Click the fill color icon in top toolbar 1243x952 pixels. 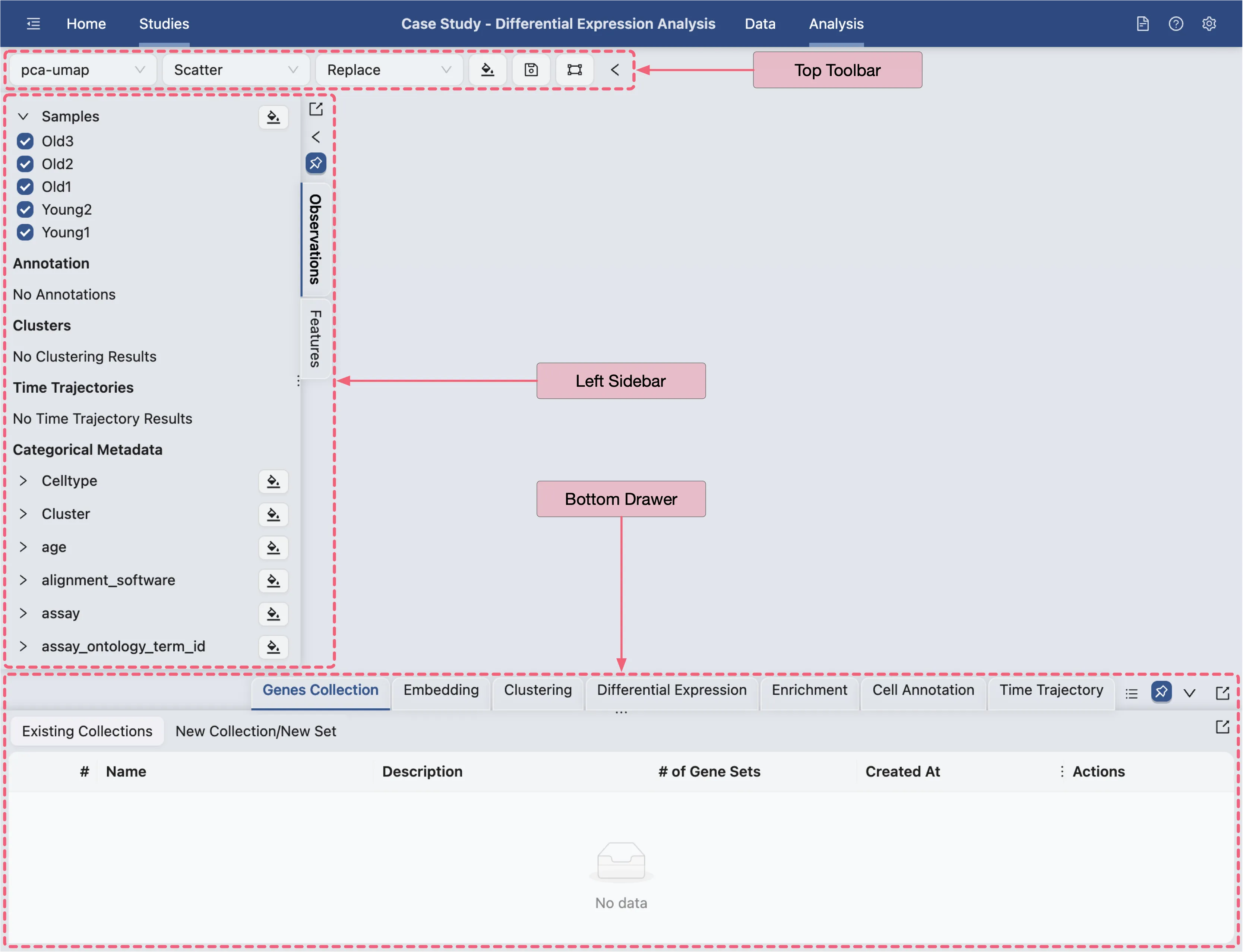tap(487, 70)
